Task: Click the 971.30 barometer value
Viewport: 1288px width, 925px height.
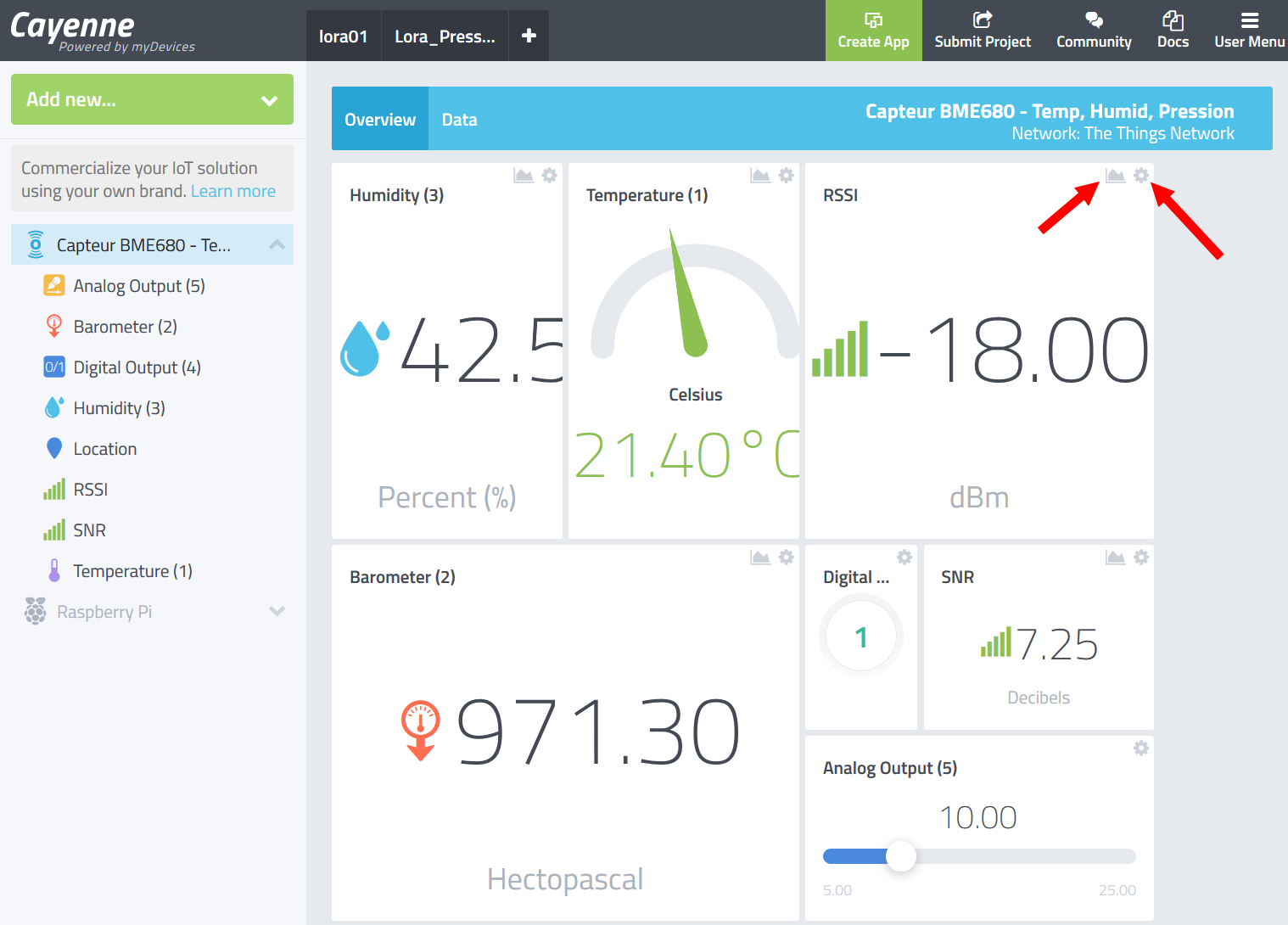Action: pos(599,731)
